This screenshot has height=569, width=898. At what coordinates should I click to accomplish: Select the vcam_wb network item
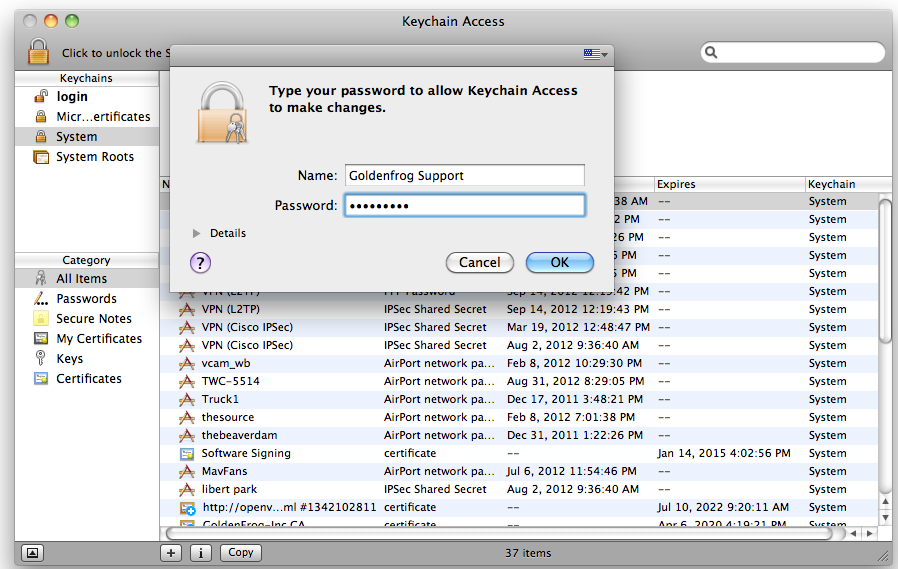(519, 363)
